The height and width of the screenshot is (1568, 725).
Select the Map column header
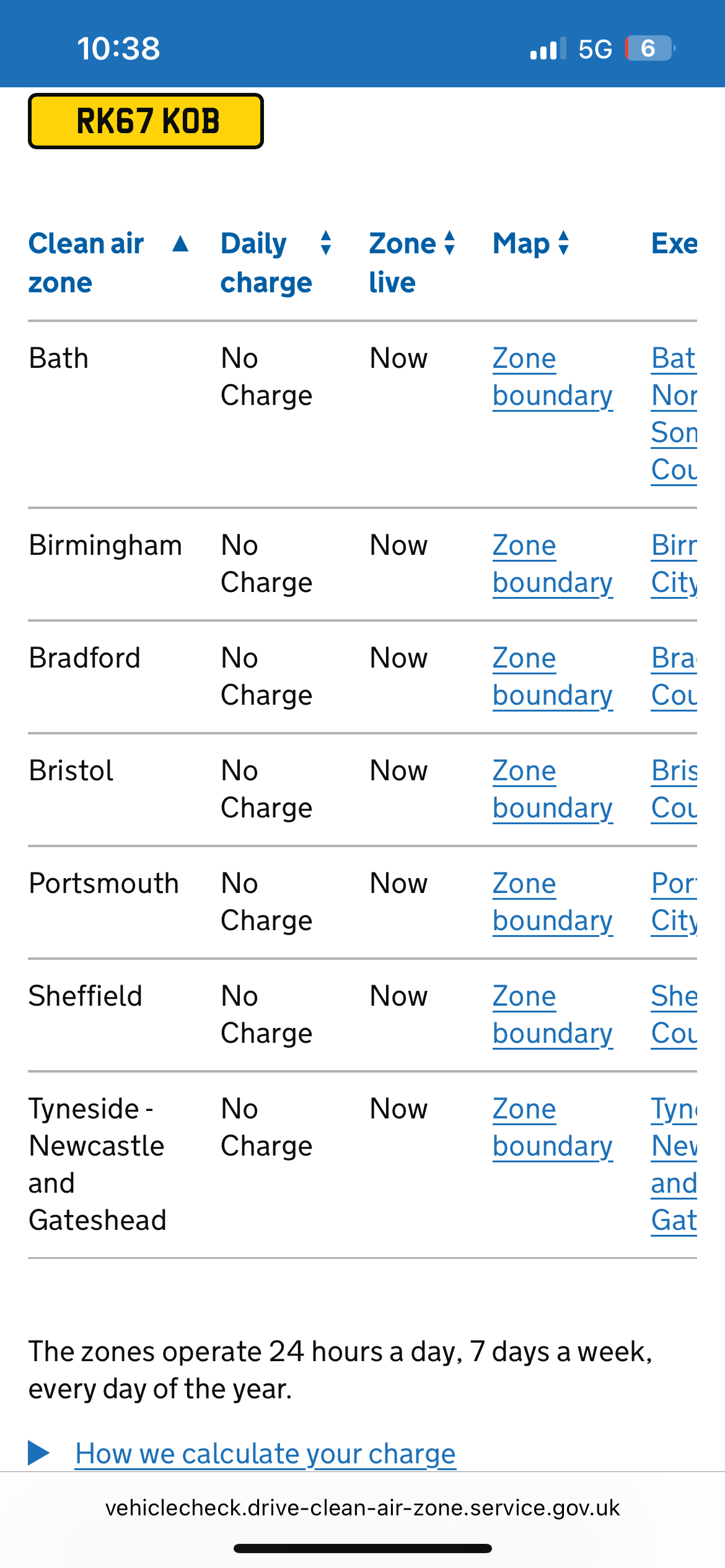521,244
